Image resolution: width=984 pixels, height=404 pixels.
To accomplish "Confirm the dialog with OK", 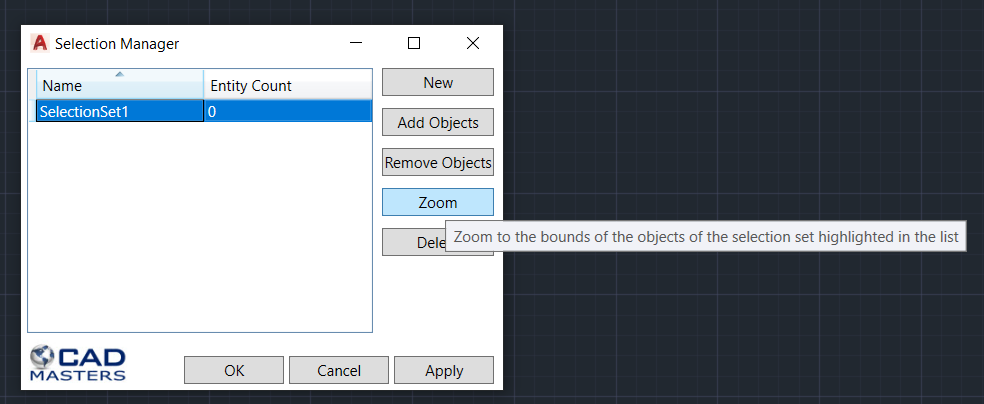I will click(234, 370).
